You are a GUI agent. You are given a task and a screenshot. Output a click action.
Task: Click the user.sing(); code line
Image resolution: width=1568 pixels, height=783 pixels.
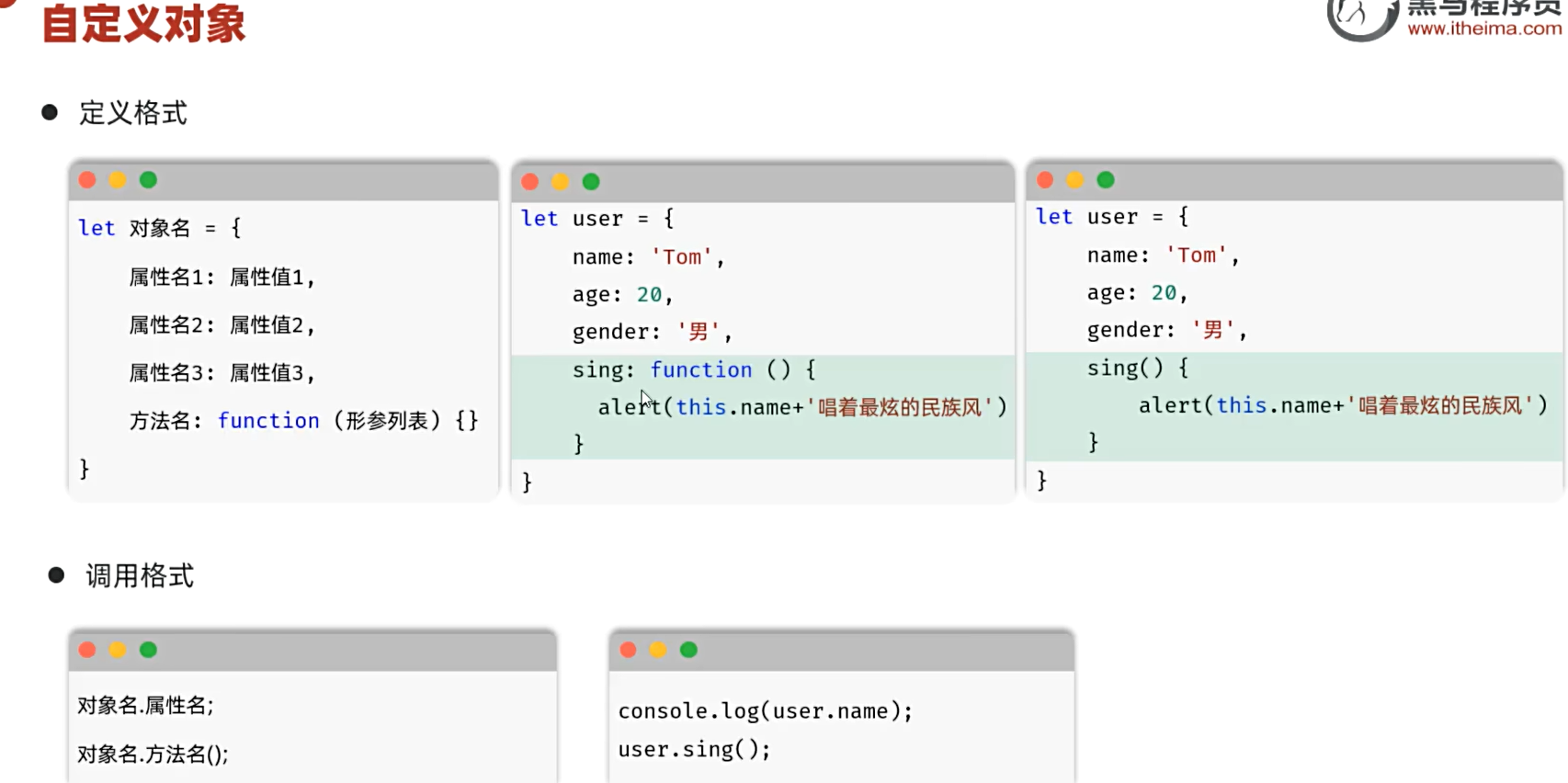pos(694,750)
